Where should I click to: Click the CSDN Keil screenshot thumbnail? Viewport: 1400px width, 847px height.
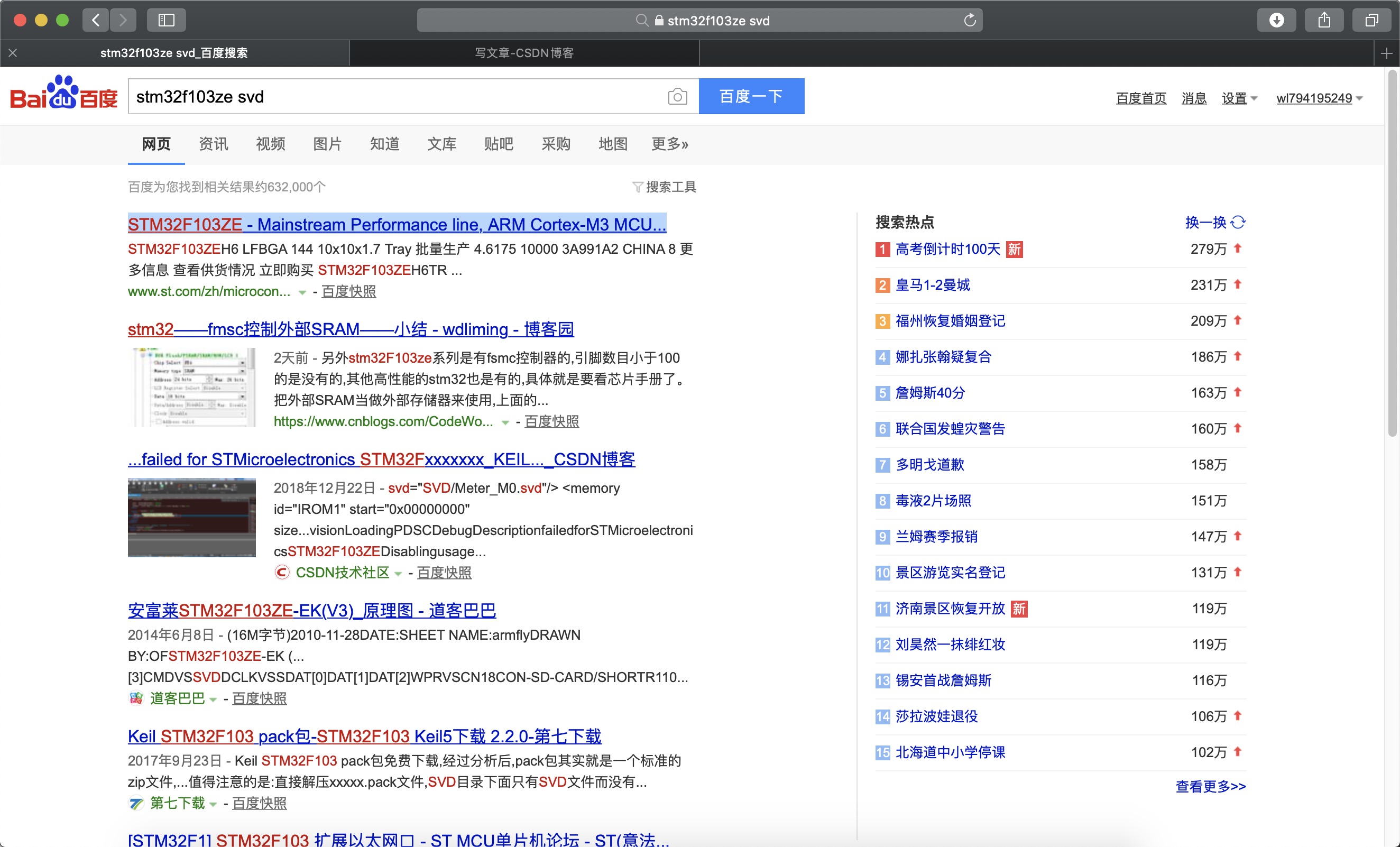[x=191, y=518]
